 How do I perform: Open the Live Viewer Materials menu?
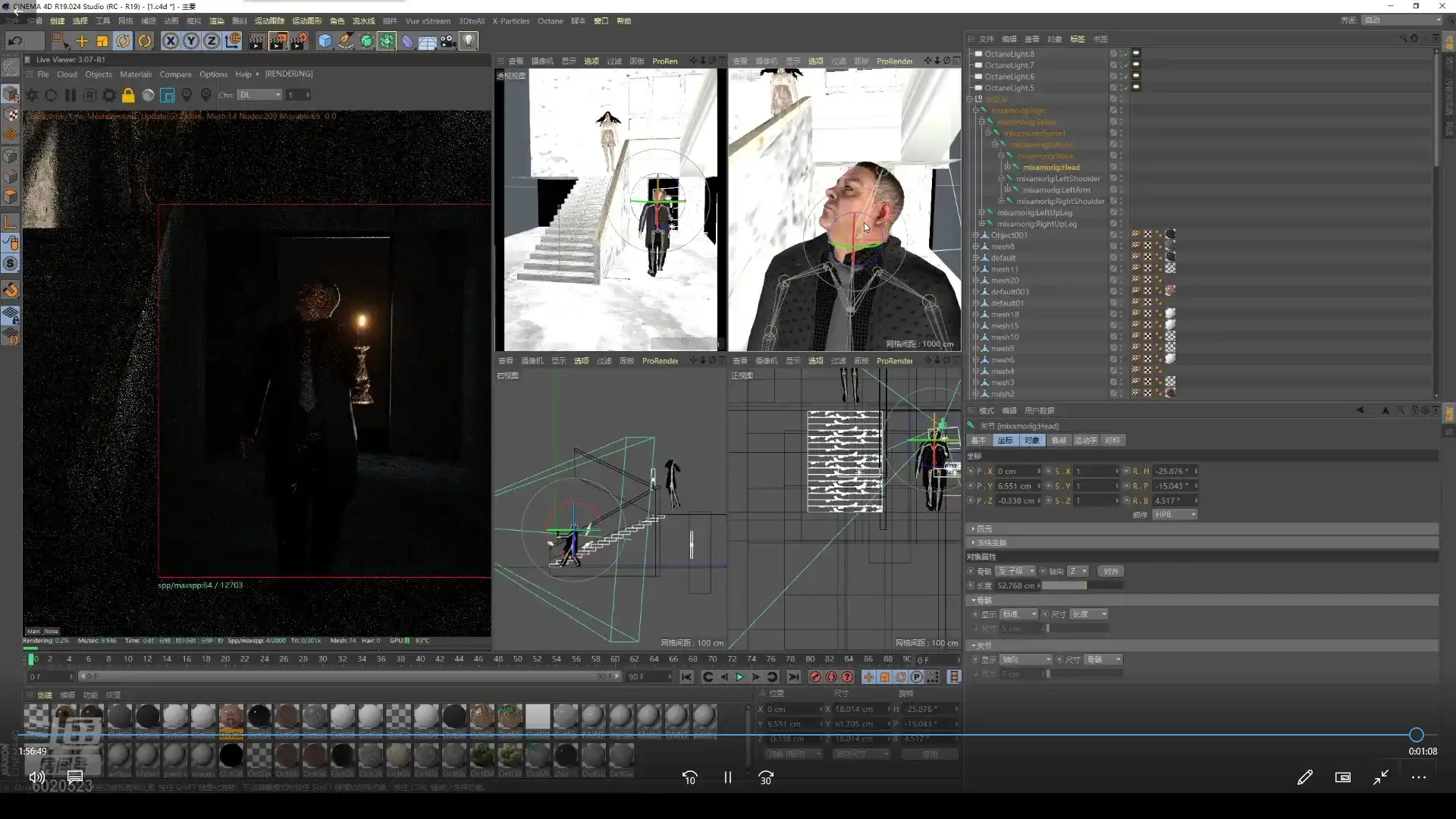coord(136,74)
